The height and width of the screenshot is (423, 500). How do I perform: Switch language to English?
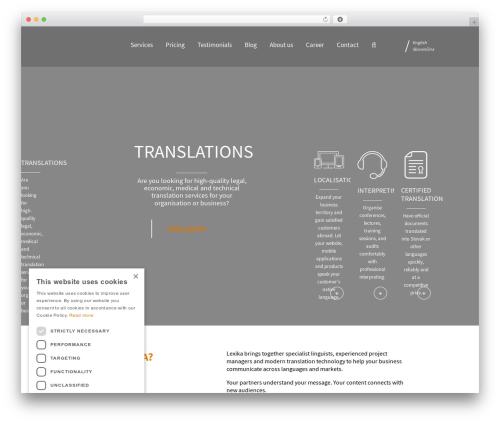(x=420, y=43)
